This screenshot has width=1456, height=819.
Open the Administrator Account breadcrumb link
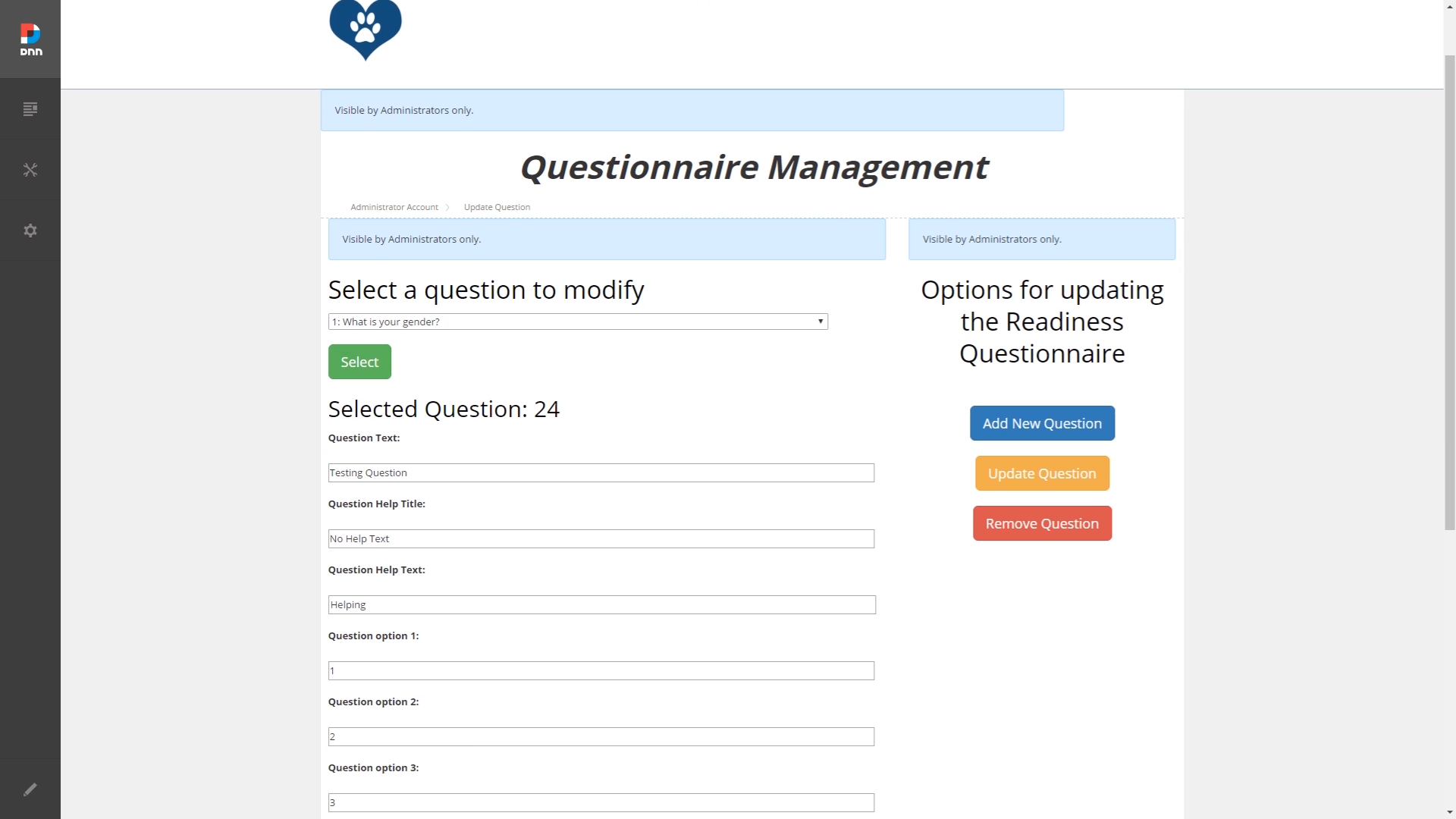pyautogui.click(x=394, y=207)
